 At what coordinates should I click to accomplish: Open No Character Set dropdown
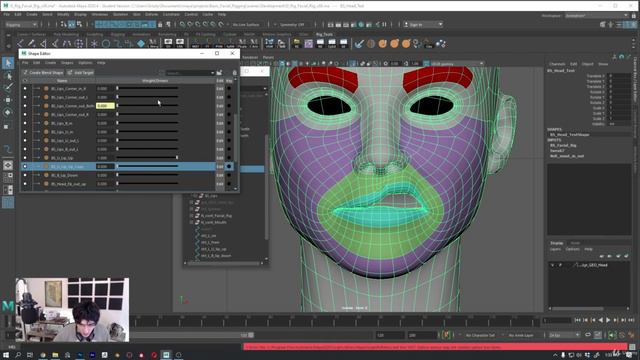tap(480, 335)
